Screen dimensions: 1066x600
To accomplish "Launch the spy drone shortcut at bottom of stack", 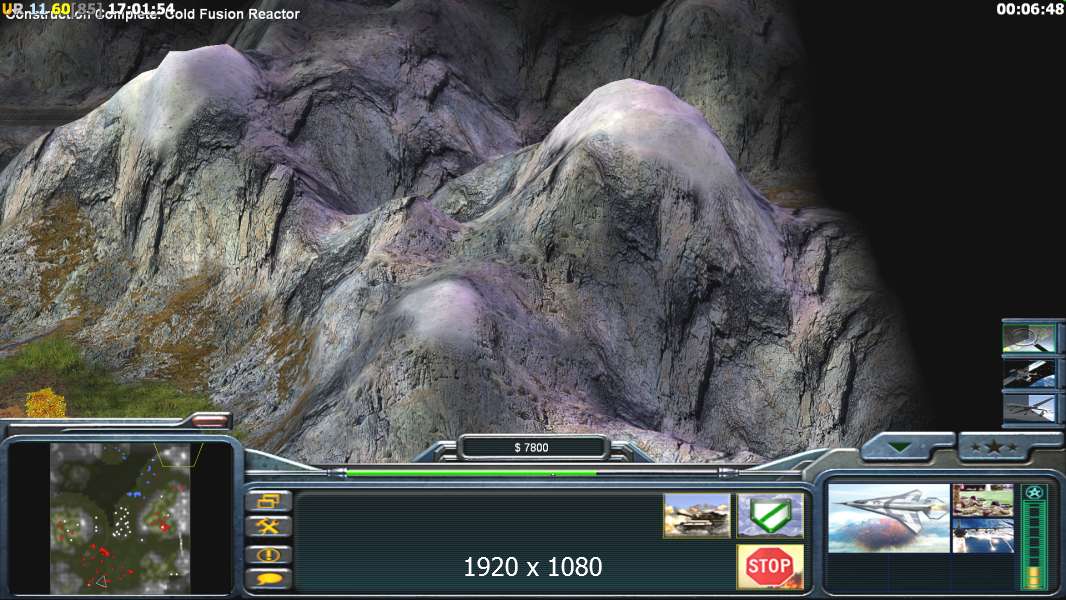I will coord(1029,408).
